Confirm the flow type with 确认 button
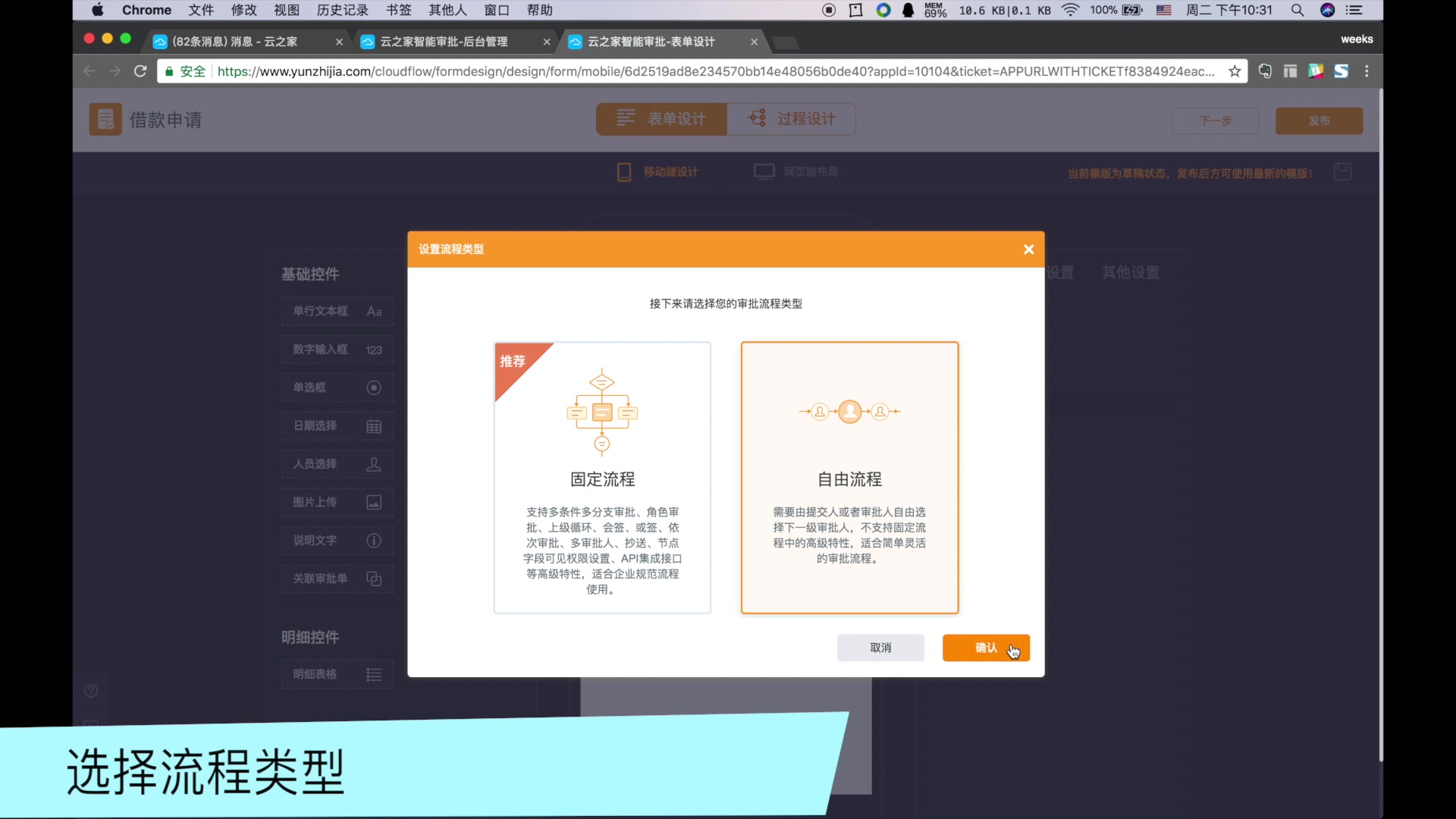 click(x=986, y=648)
